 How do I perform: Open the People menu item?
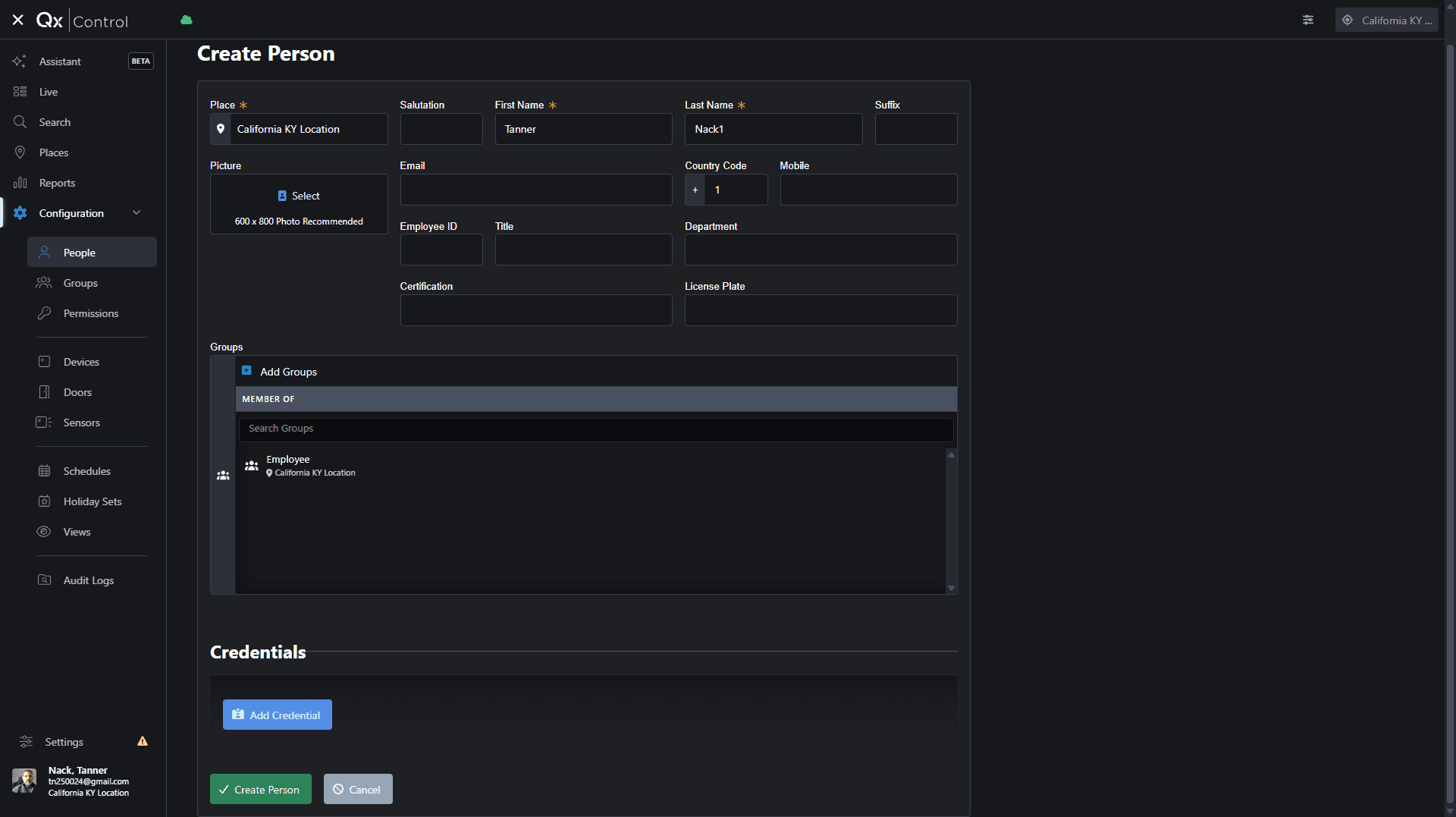coord(92,253)
